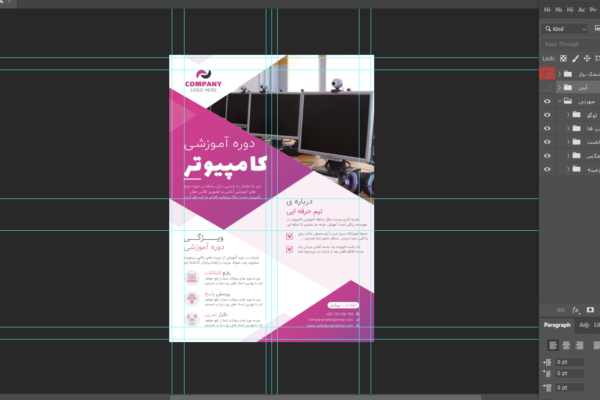Click the lock position move icon

589,58
